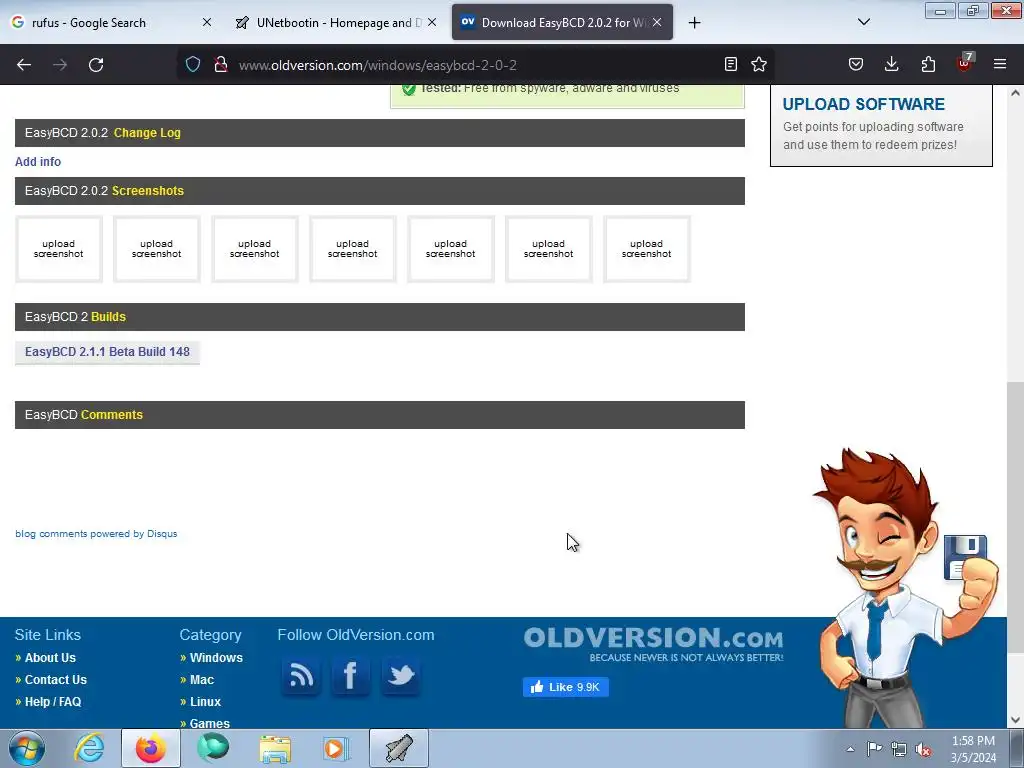Click the Facebook Like 9.9K button
This screenshot has width=1024, height=768.
[566, 687]
